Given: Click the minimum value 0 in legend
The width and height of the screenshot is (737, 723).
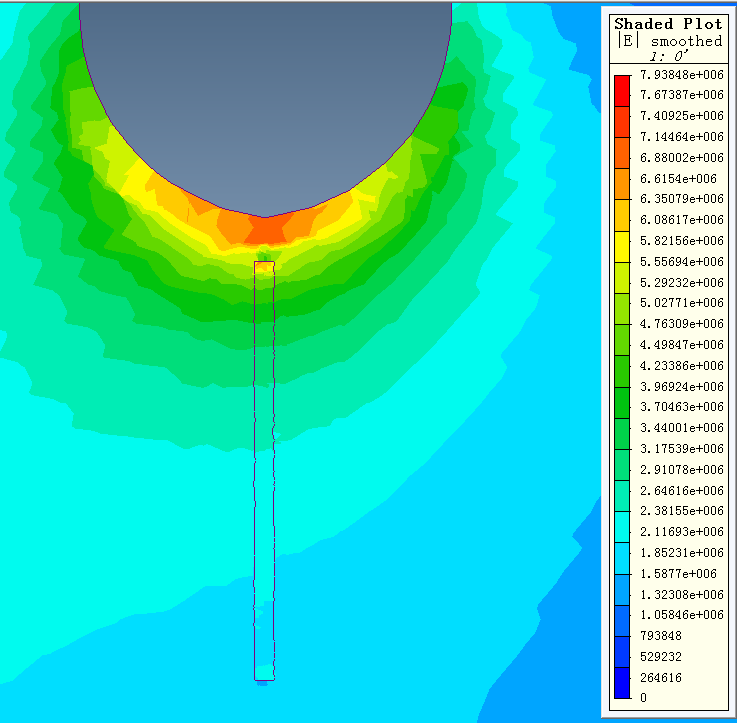Looking at the screenshot, I should [643, 698].
